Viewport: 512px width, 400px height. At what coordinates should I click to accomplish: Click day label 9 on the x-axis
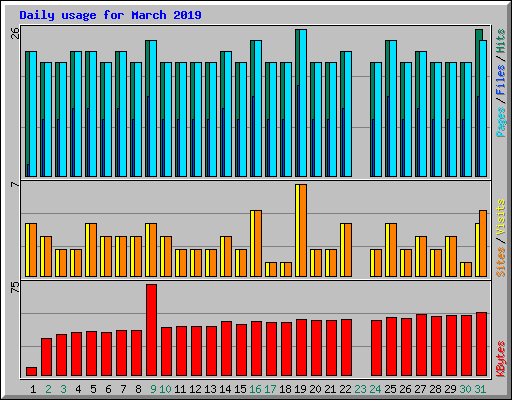(x=153, y=389)
